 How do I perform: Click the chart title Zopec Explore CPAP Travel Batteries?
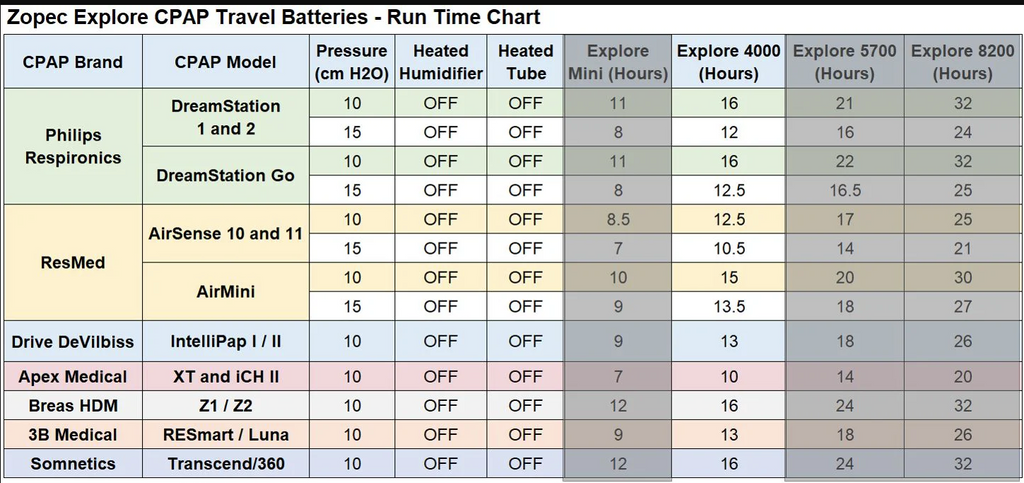click(x=273, y=17)
